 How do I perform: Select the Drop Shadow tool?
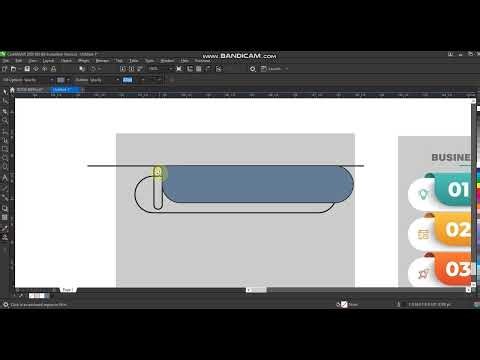tap(5, 208)
